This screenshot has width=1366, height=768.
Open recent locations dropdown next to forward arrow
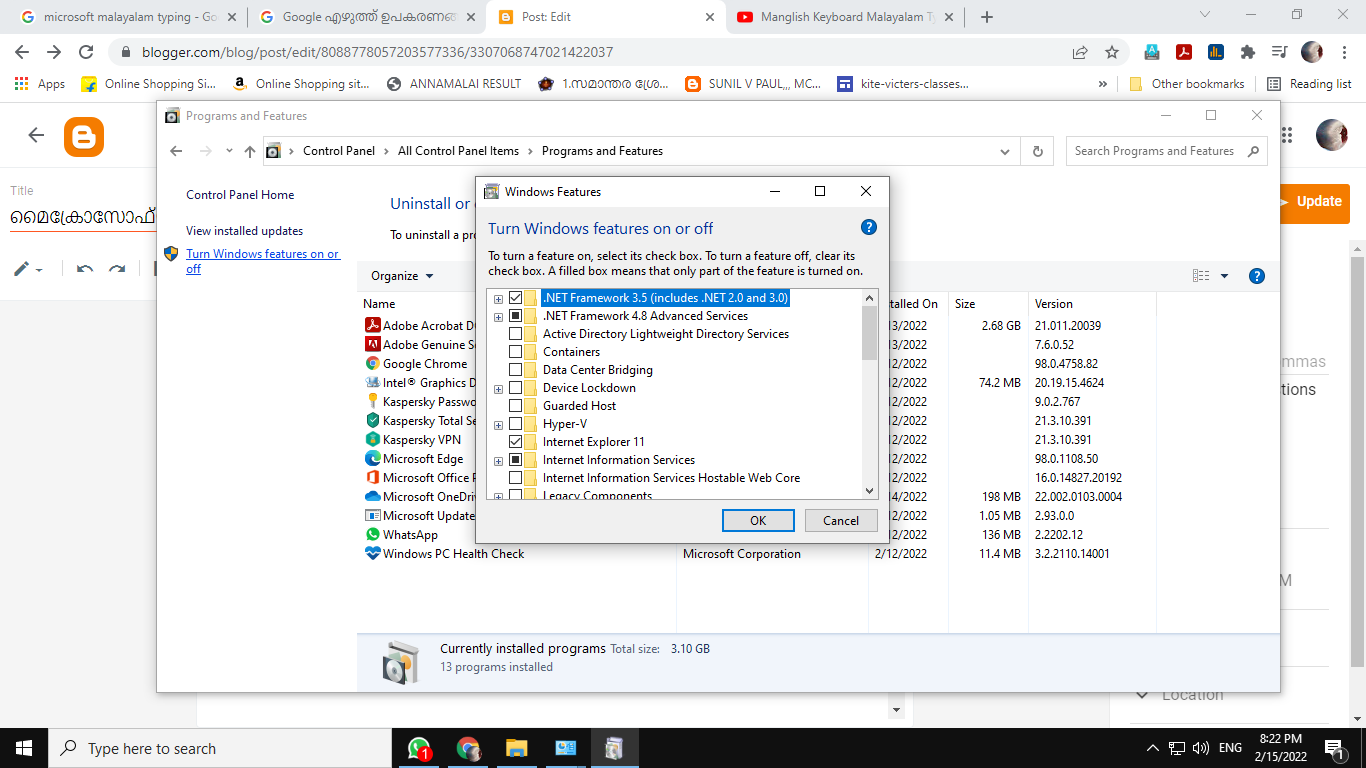[229, 151]
